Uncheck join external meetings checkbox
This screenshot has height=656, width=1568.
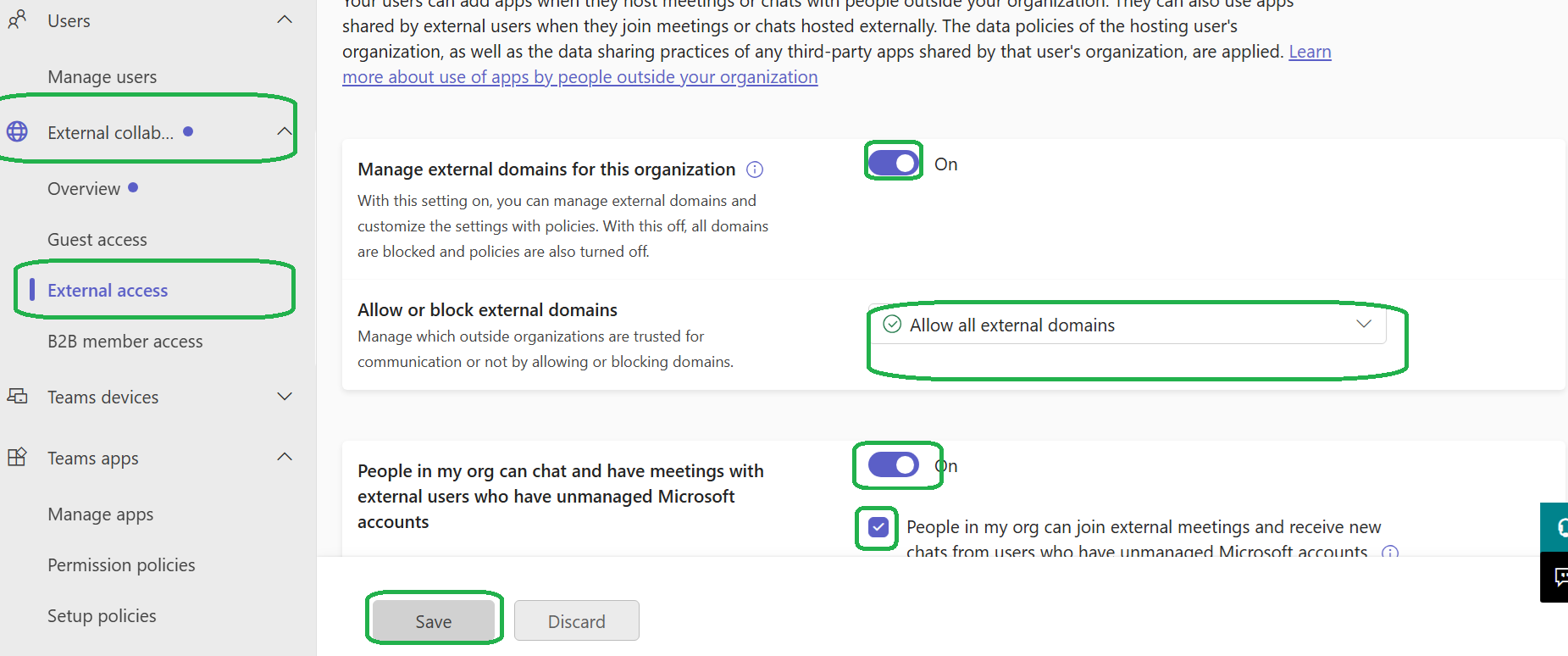(x=878, y=527)
